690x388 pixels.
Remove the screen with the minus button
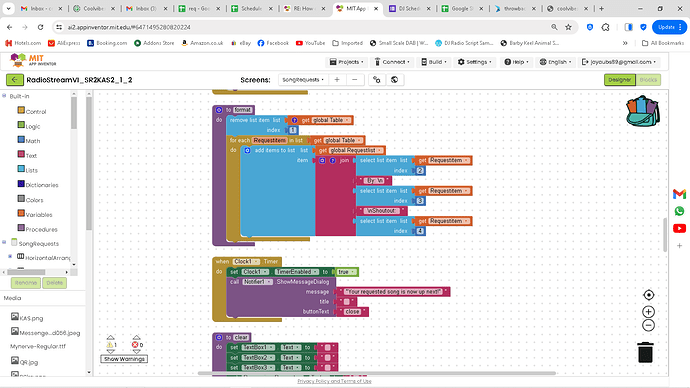point(355,80)
